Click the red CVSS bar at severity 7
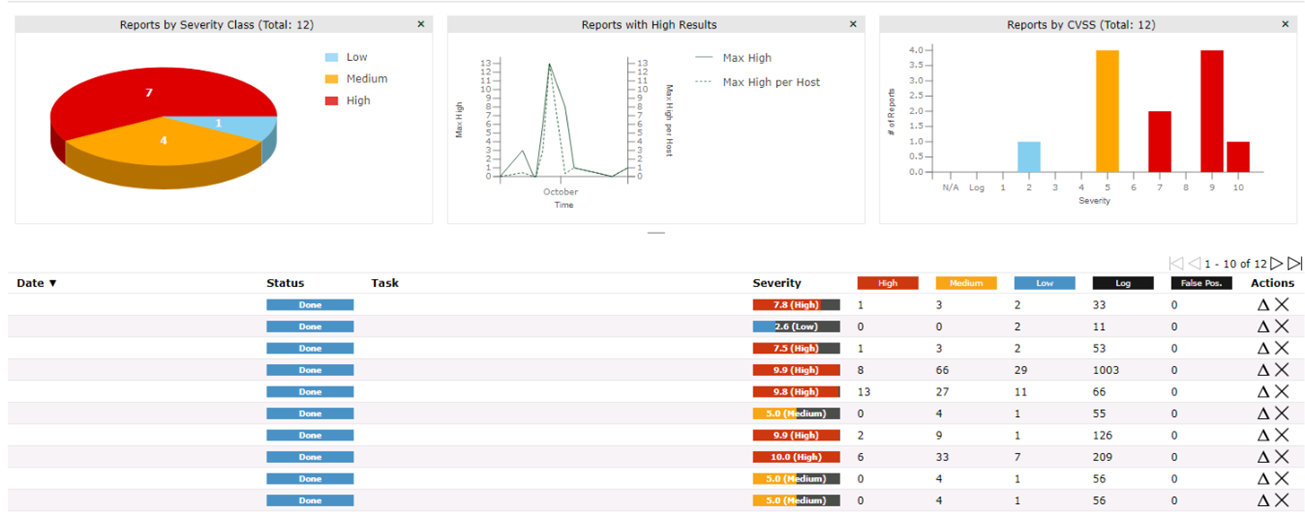This screenshot has width=1305, height=512. 1159,142
